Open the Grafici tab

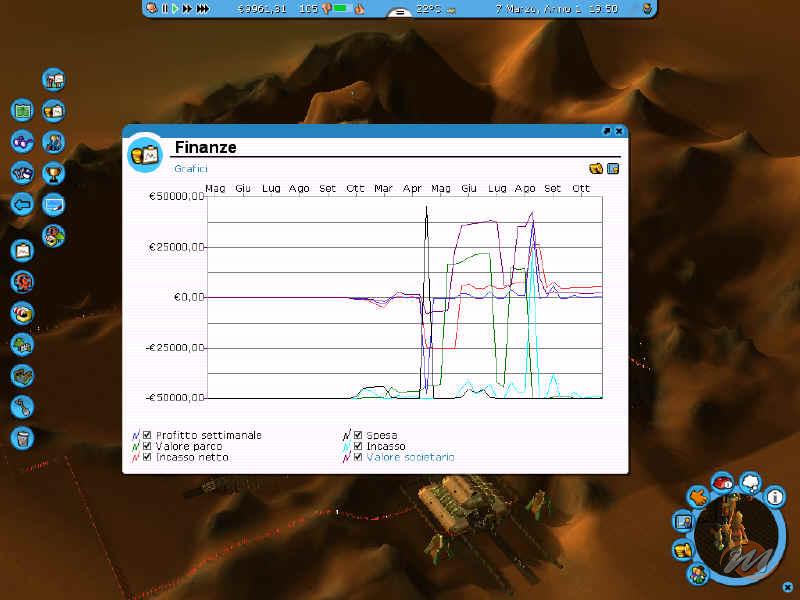(x=190, y=169)
